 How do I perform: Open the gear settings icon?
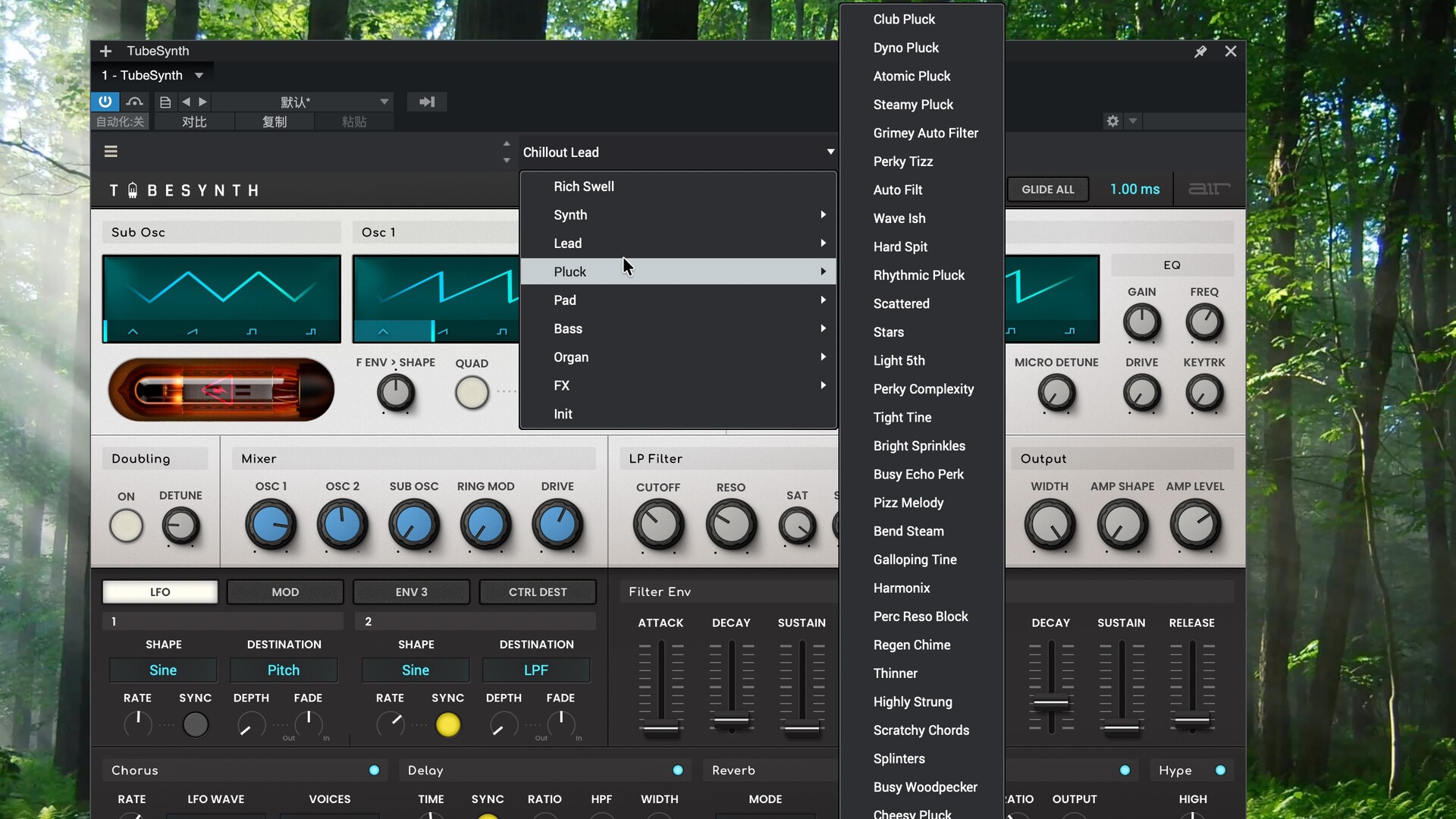pyautogui.click(x=1112, y=121)
